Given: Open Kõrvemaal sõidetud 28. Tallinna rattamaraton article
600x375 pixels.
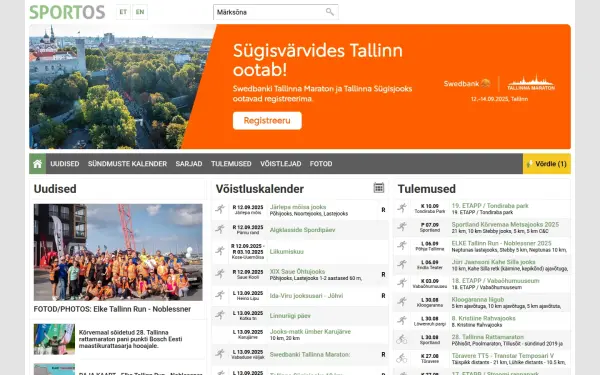Looking at the screenshot, I should 130,339.
